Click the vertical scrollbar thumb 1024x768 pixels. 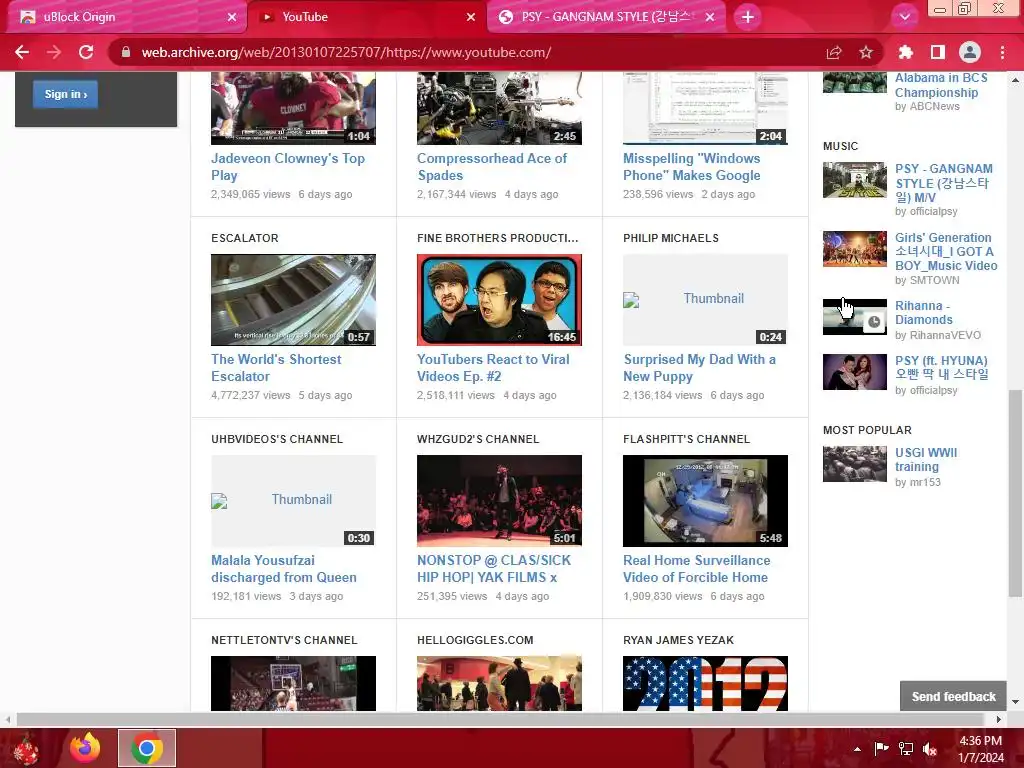[1015, 493]
